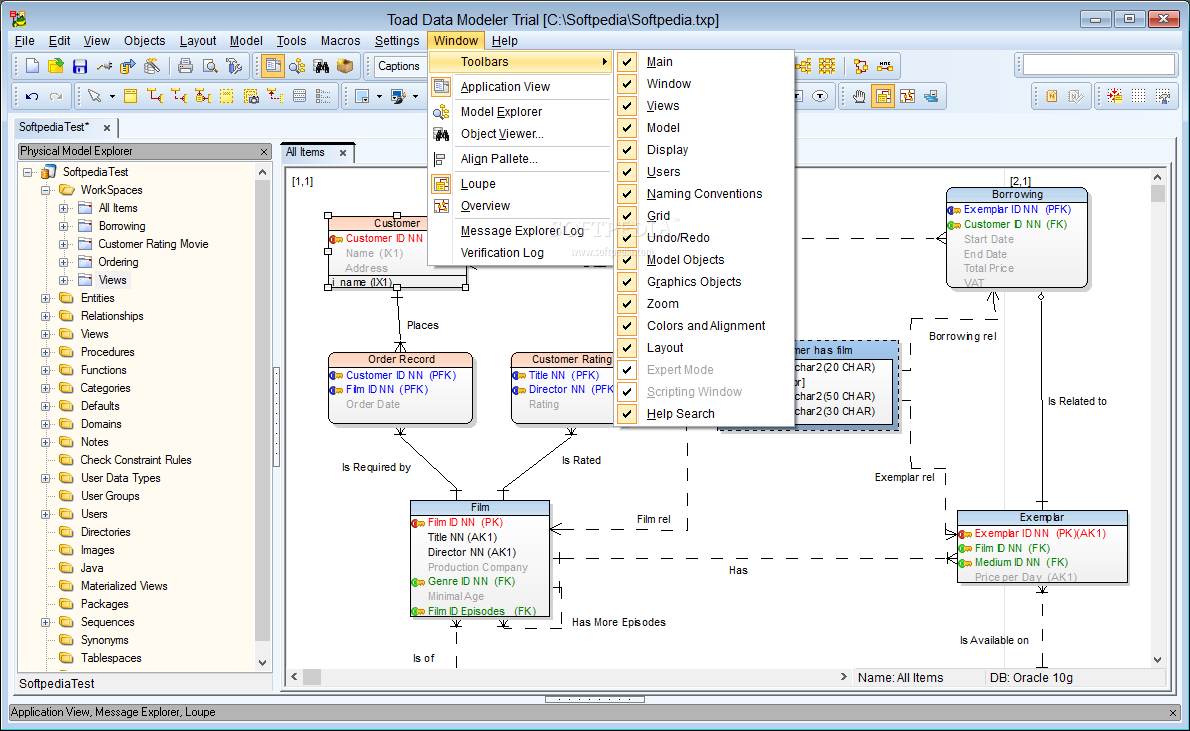Open the Macros menu

[x=340, y=41]
